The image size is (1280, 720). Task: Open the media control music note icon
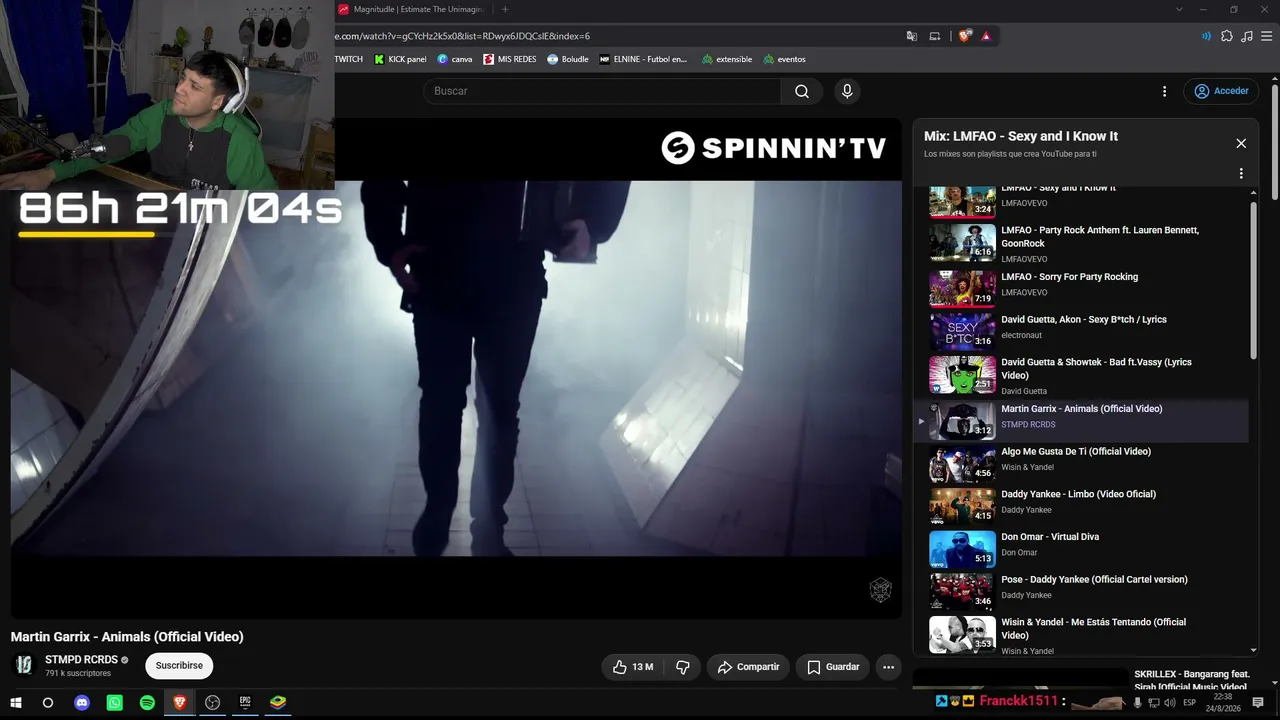click(1246, 36)
